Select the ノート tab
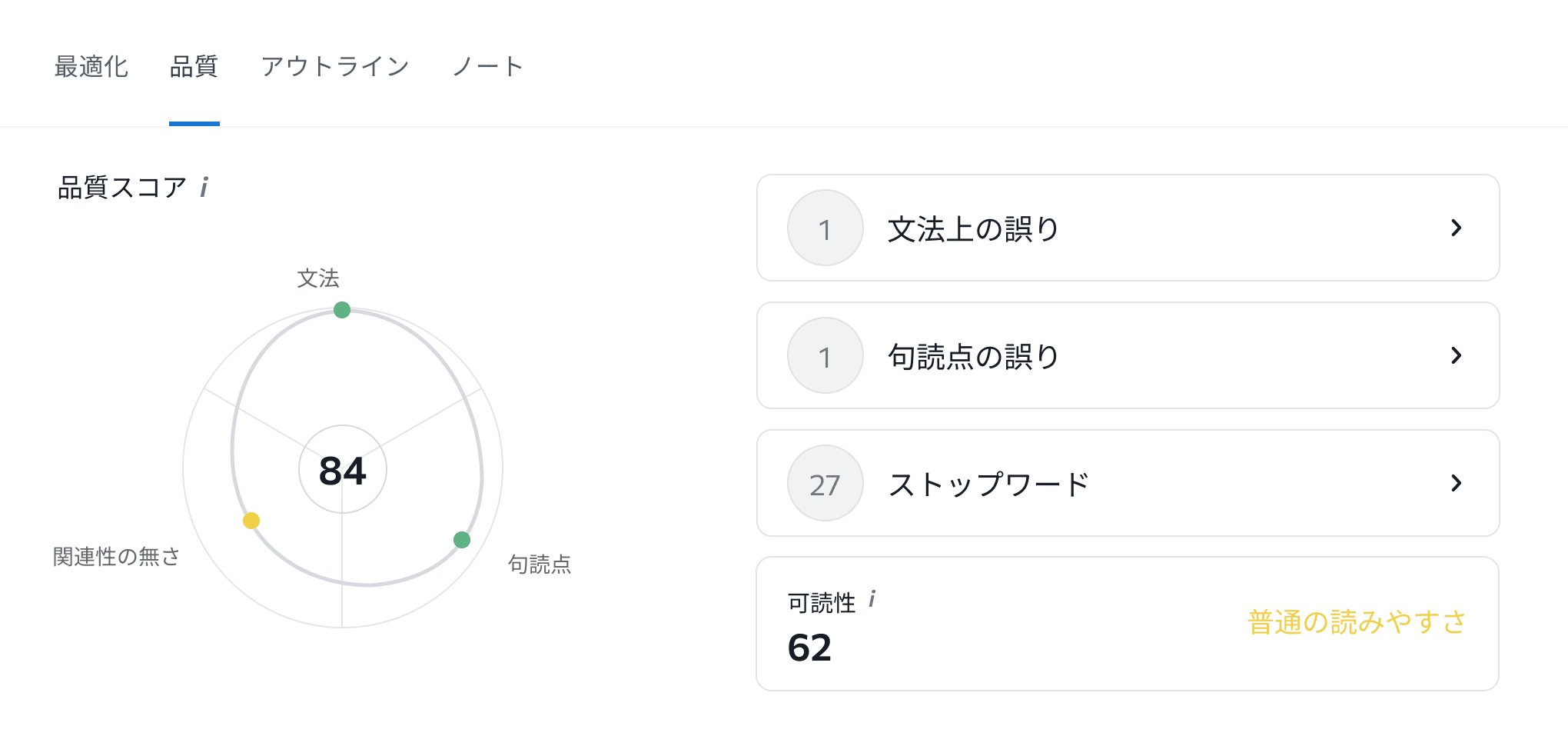This screenshot has width=1568, height=746. (488, 67)
